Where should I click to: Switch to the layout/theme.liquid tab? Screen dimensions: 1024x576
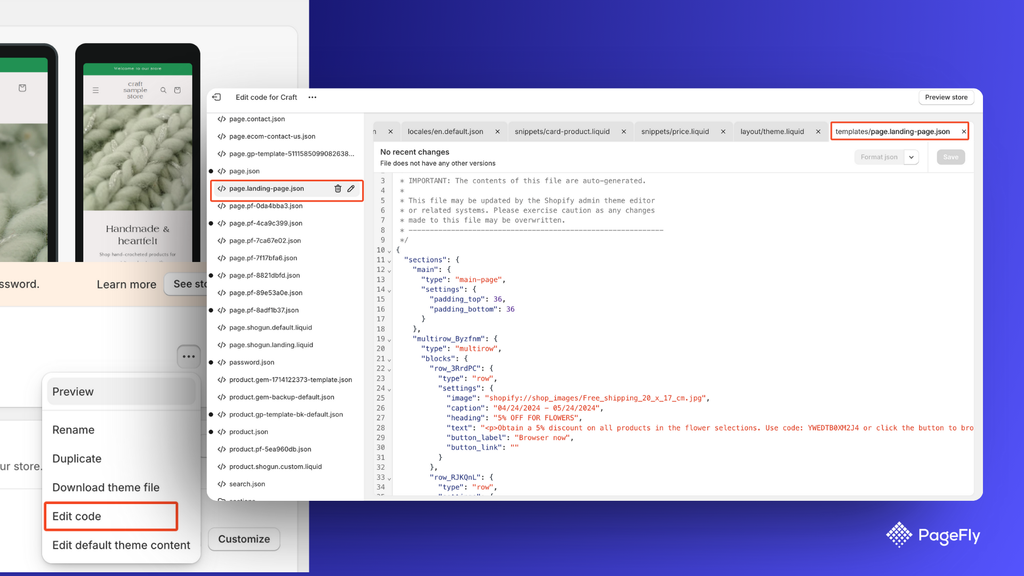pos(772,131)
